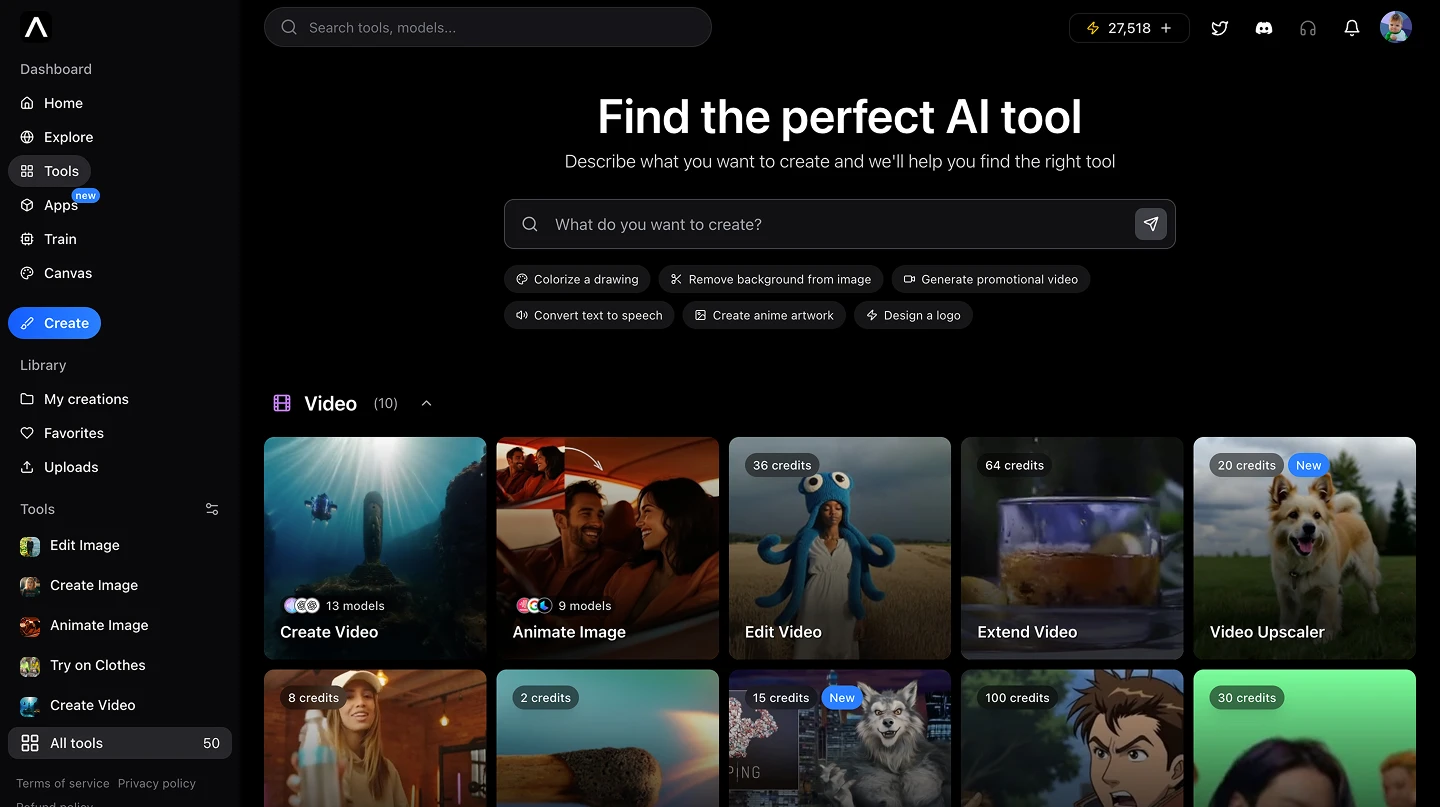Click the Twitter icon in header
This screenshot has height=807, width=1440.
(1219, 28)
